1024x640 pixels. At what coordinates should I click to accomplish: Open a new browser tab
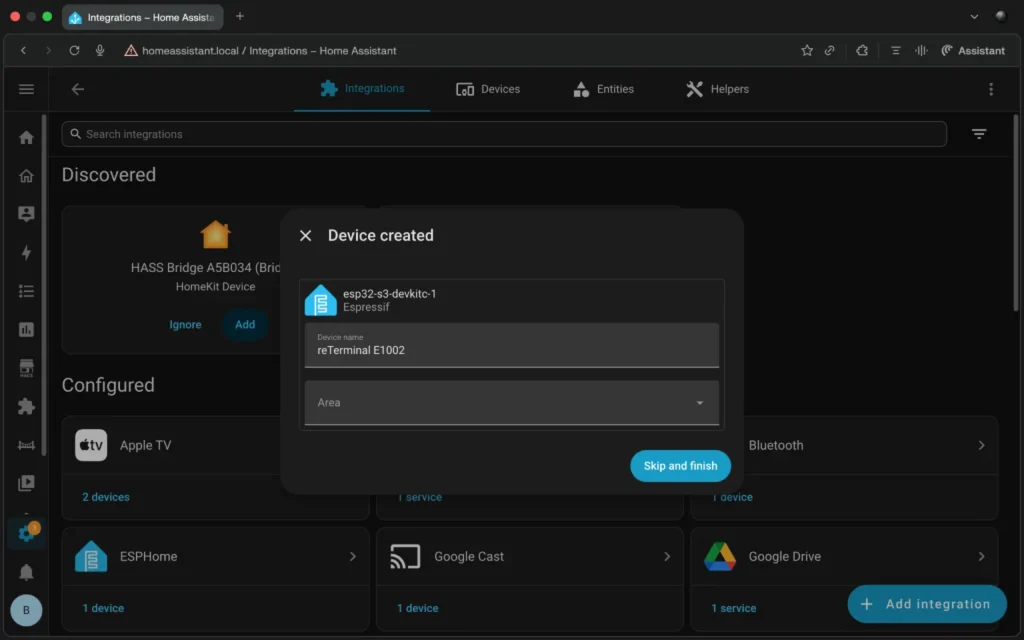(240, 16)
